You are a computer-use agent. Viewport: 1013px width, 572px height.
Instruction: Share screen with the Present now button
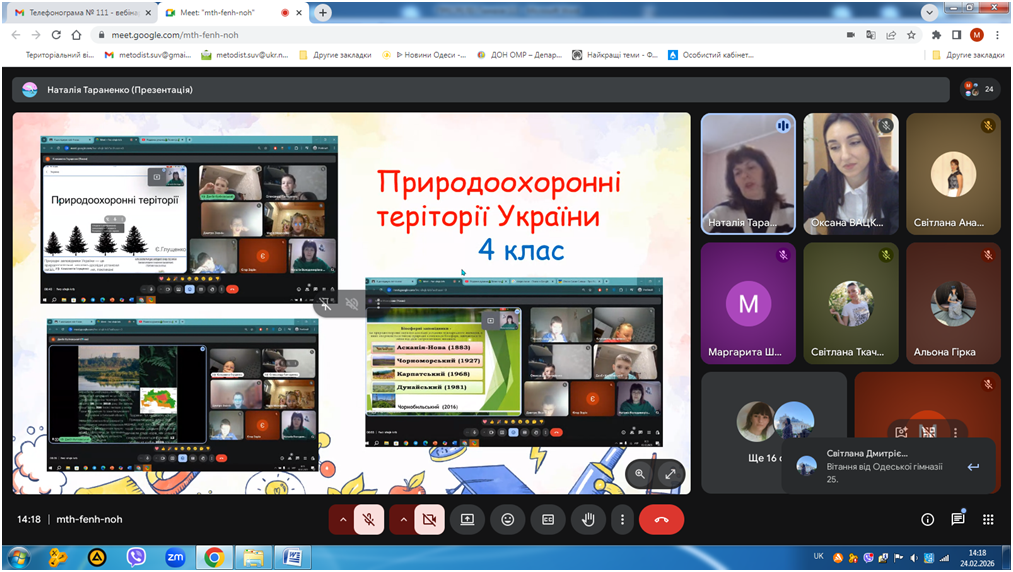(x=467, y=520)
